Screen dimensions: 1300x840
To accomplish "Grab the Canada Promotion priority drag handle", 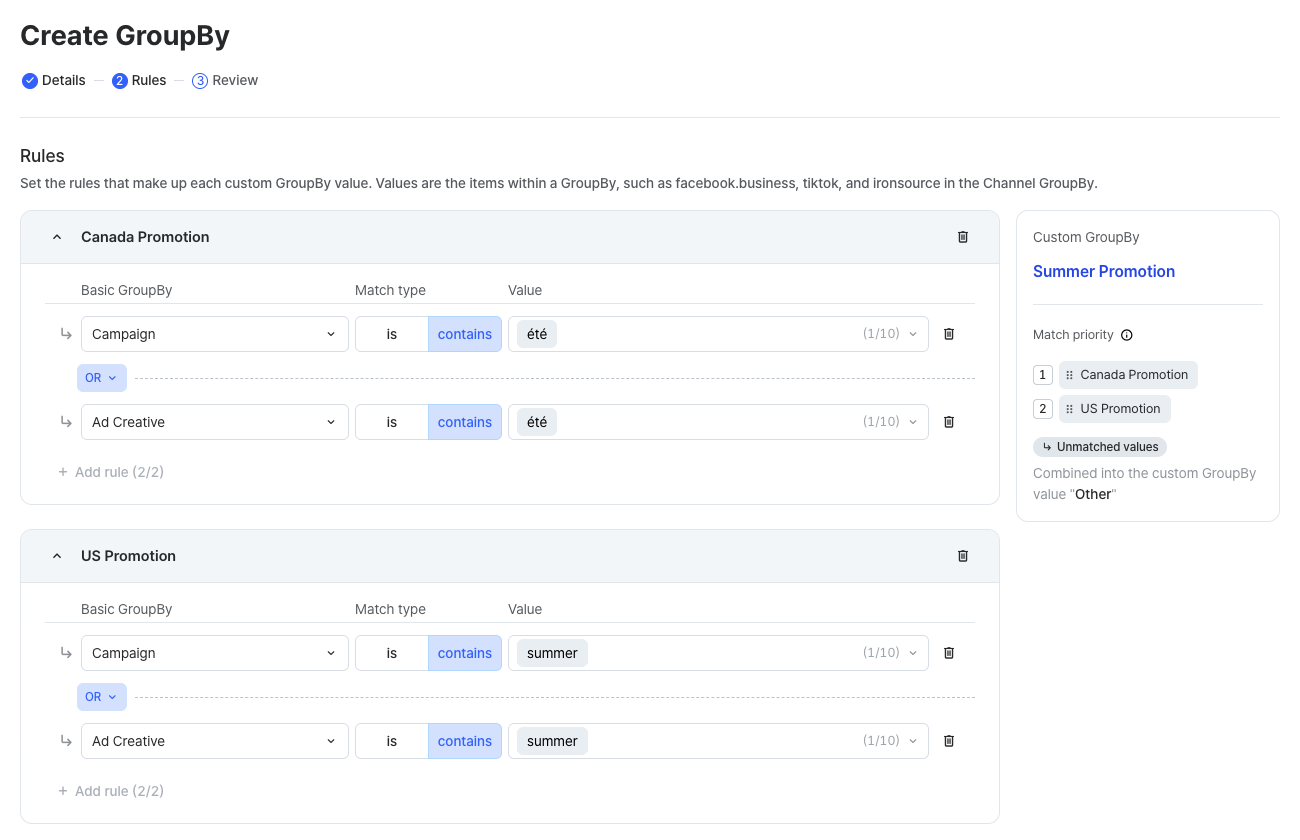I will (1070, 375).
